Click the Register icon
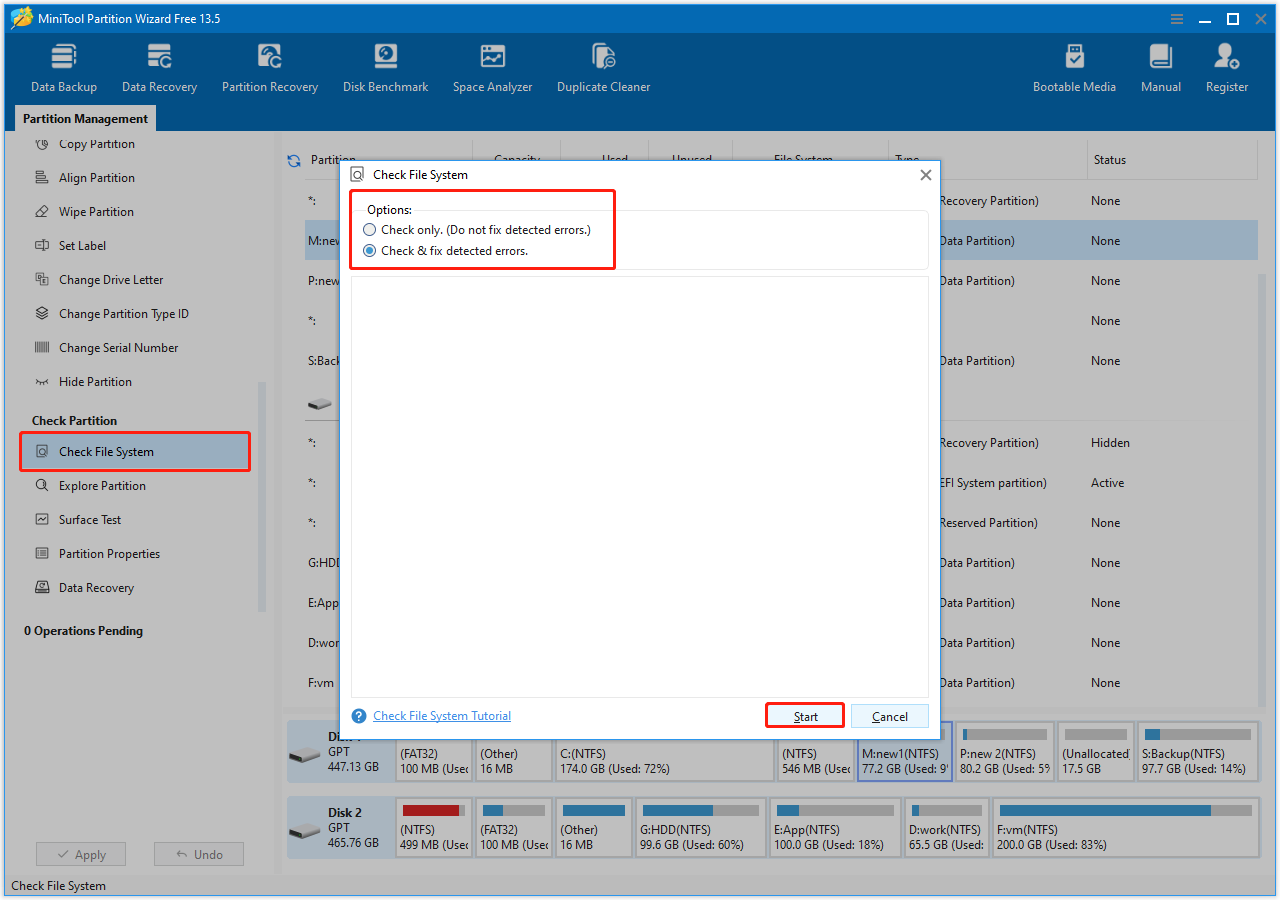 [x=1226, y=65]
